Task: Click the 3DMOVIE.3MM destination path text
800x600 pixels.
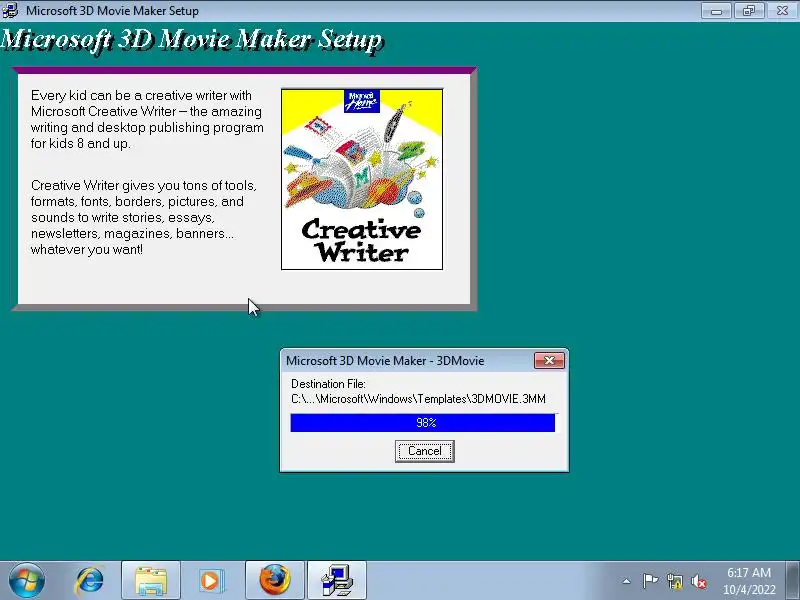Action: click(418, 398)
